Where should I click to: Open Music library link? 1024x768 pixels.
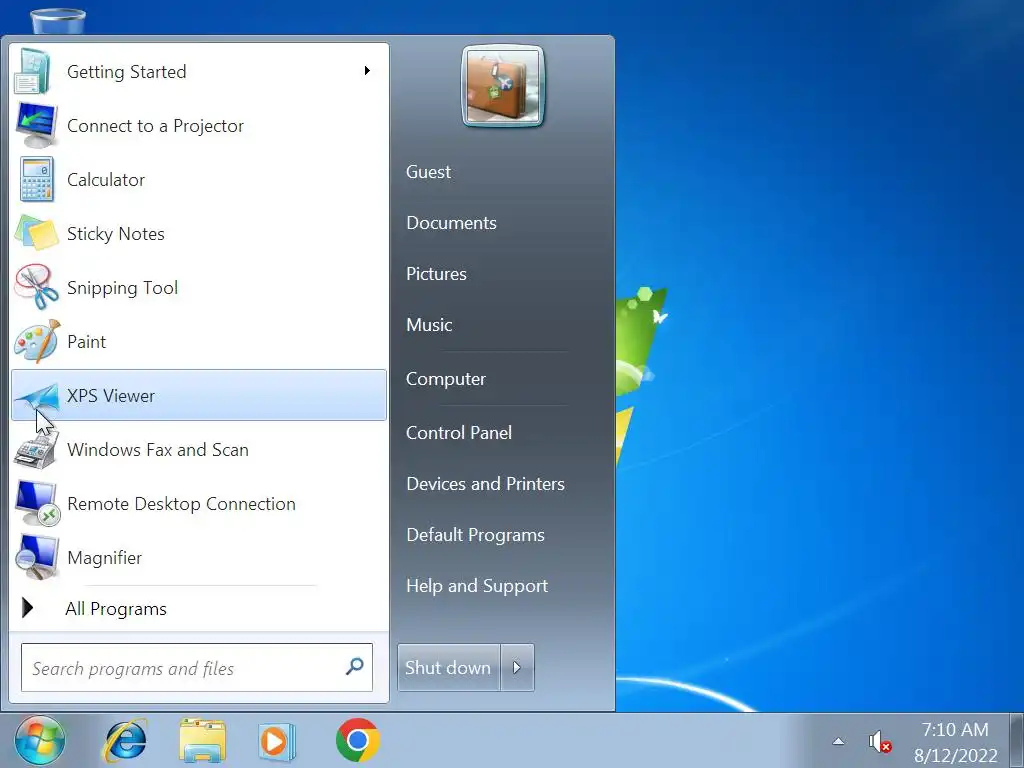[429, 325]
